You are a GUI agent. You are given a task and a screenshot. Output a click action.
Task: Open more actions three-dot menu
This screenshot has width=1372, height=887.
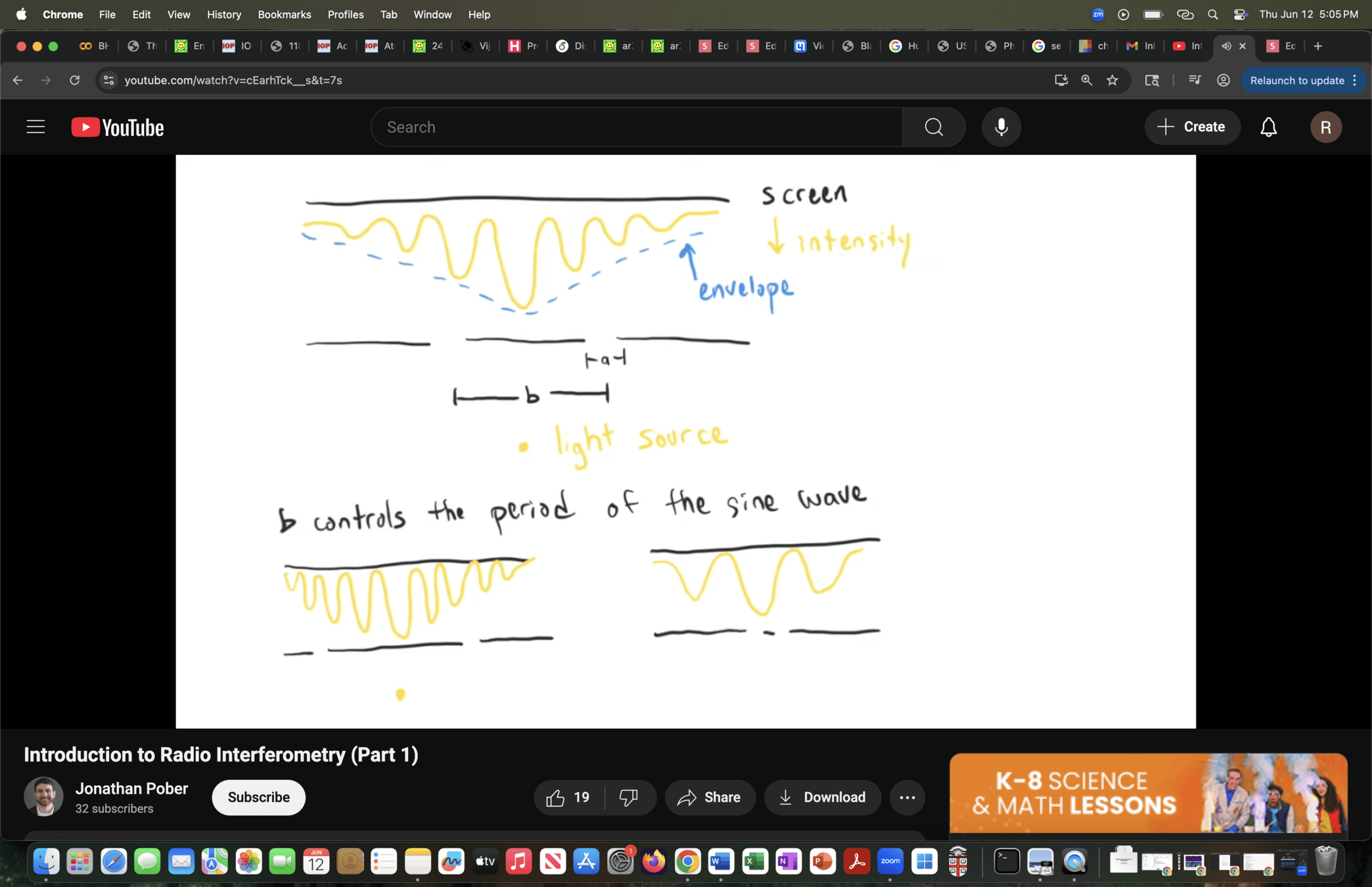point(907,797)
